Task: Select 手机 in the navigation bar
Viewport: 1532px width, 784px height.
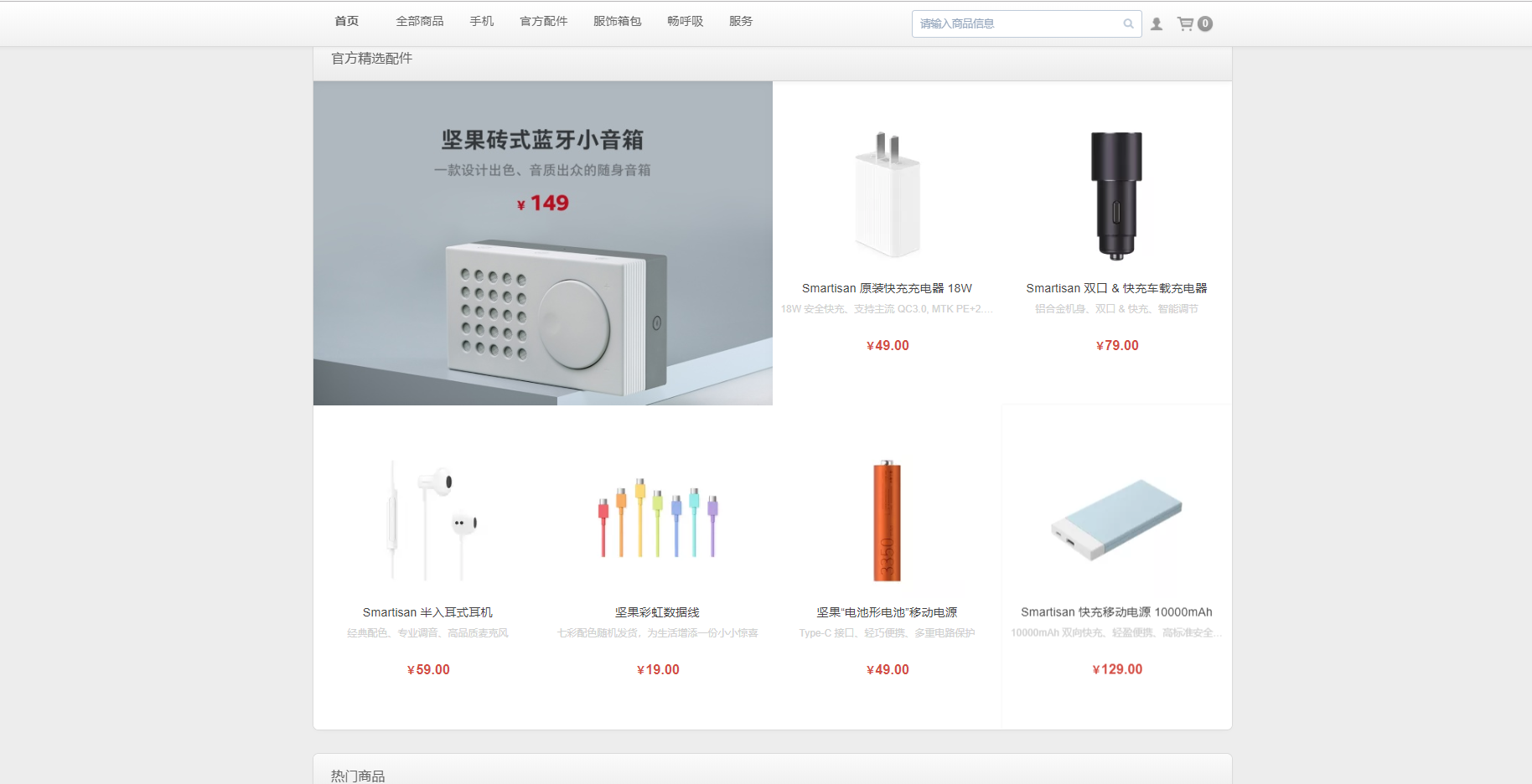Action: [482, 21]
